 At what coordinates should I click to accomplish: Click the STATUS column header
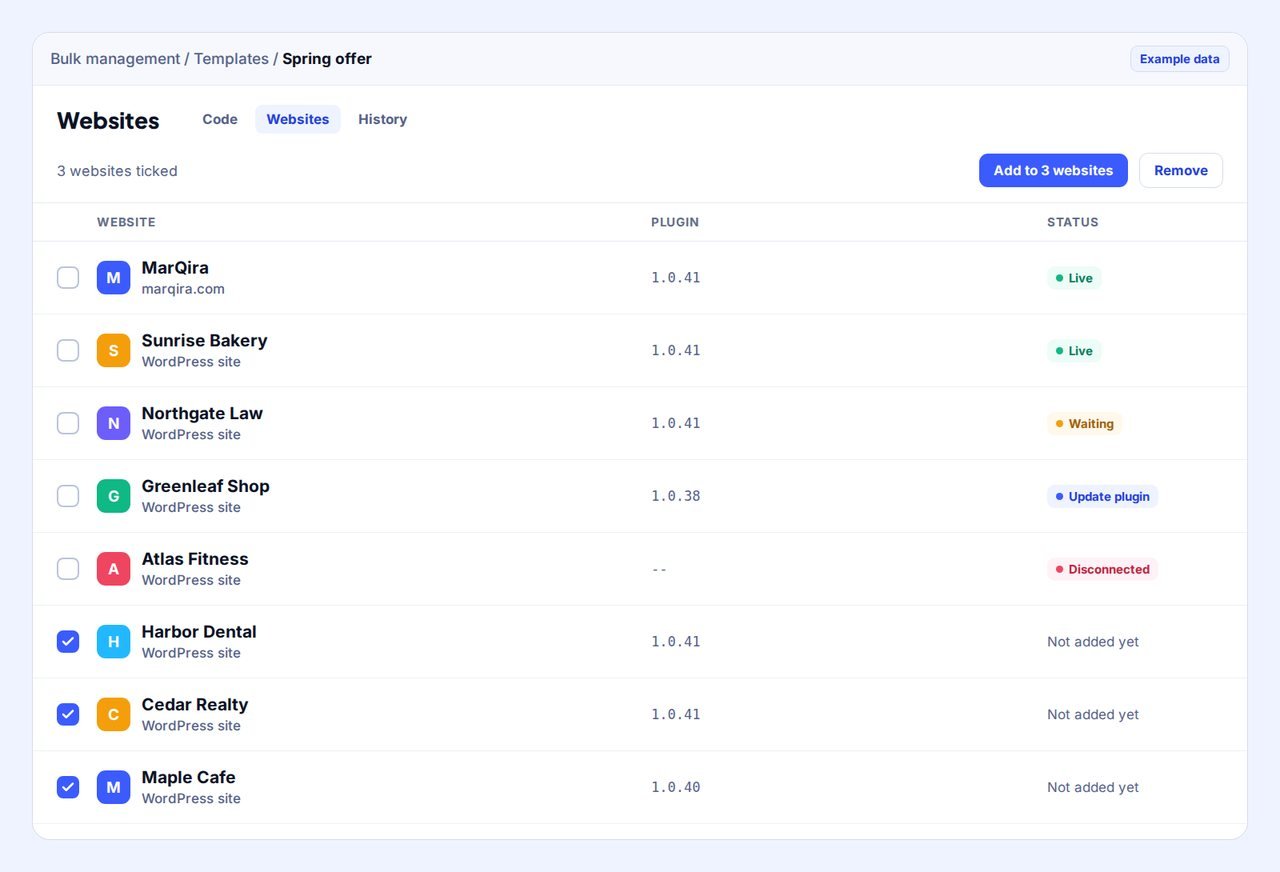click(x=1073, y=222)
